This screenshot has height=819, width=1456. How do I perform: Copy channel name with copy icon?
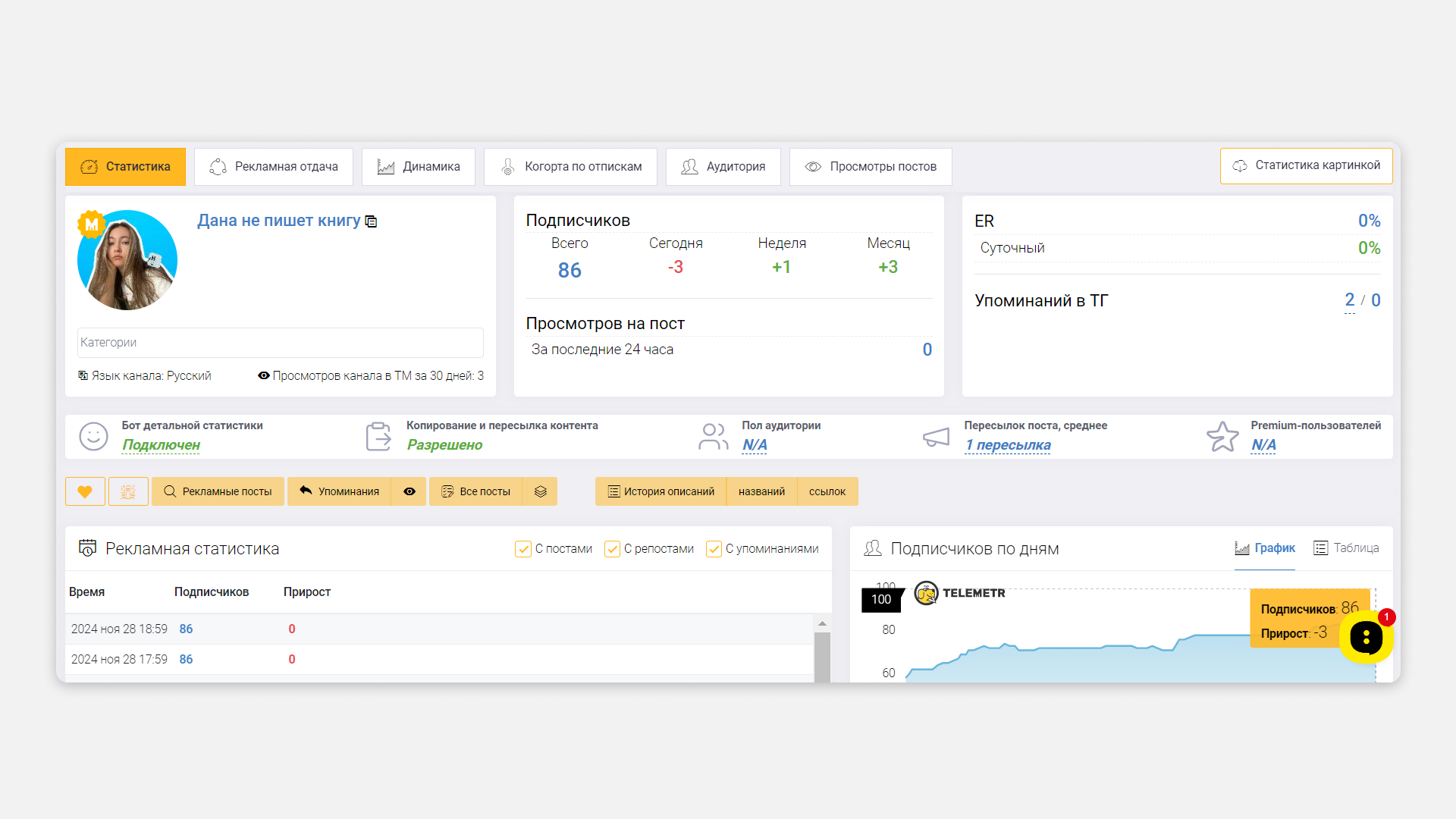pyautogui.click(x=372, y=221)
